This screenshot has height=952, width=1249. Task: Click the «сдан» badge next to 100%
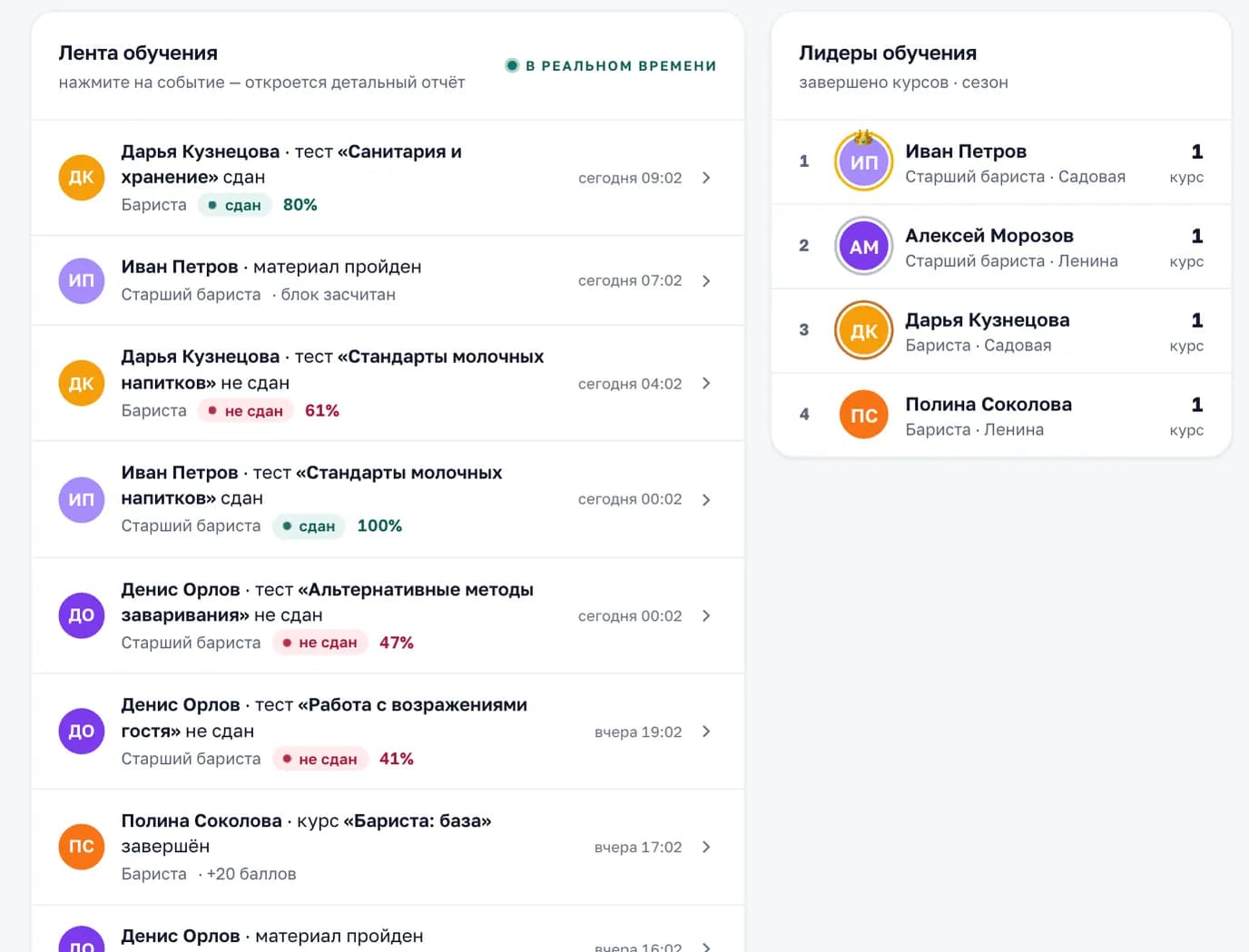point(309,526)
